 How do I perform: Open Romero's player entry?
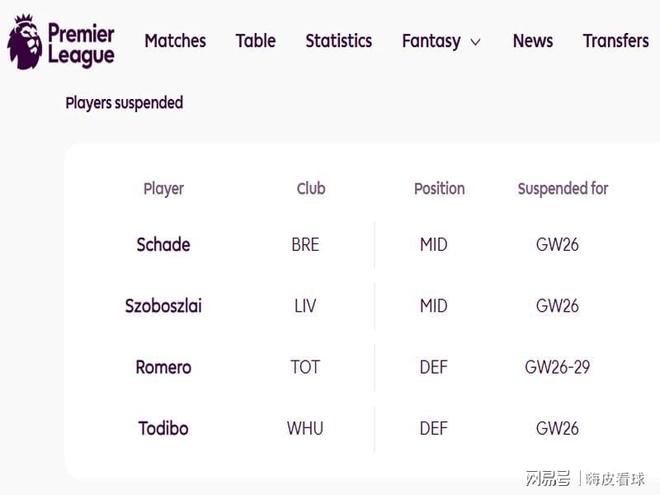[163, 367]
